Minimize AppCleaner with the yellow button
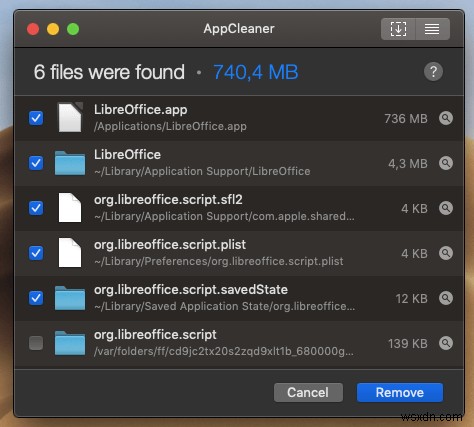 coord(53,29)
